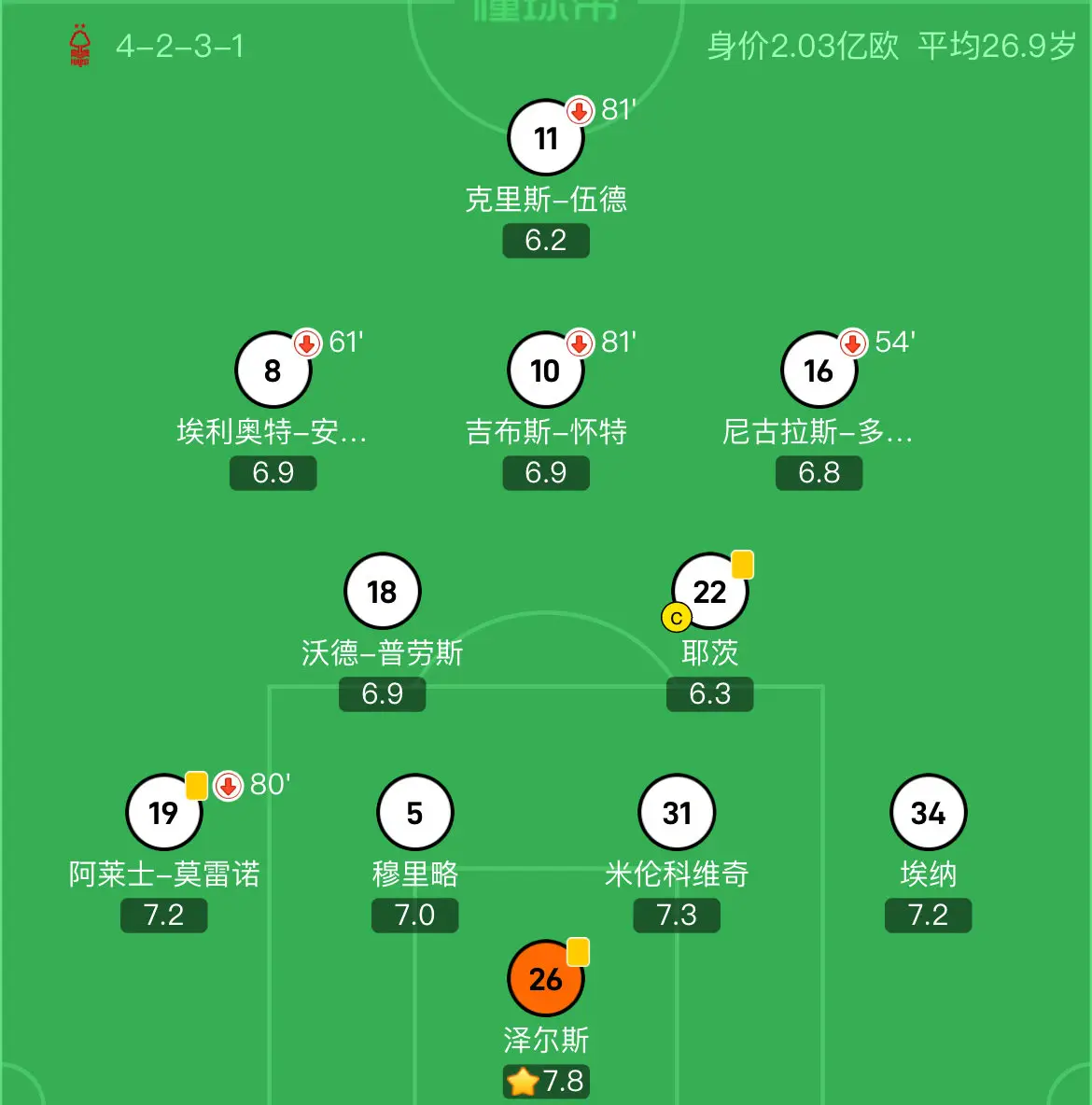Click the 6.3 rating under 耶茨
1092x1105 pixels.
tap(710, 694)
